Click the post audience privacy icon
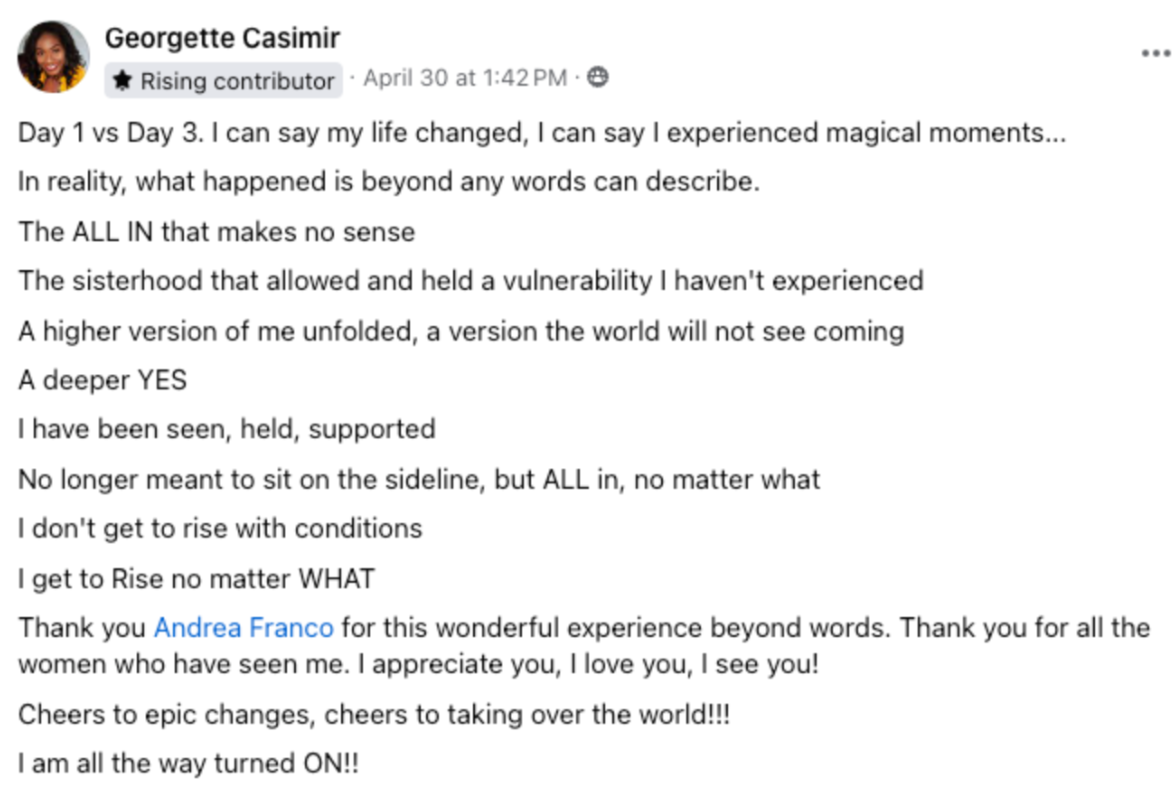 (597, 78)
